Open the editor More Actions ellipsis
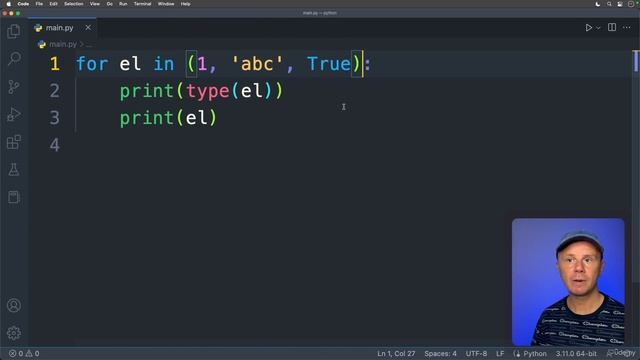Viewport: 640px width, 360px height. pos(627,27)
